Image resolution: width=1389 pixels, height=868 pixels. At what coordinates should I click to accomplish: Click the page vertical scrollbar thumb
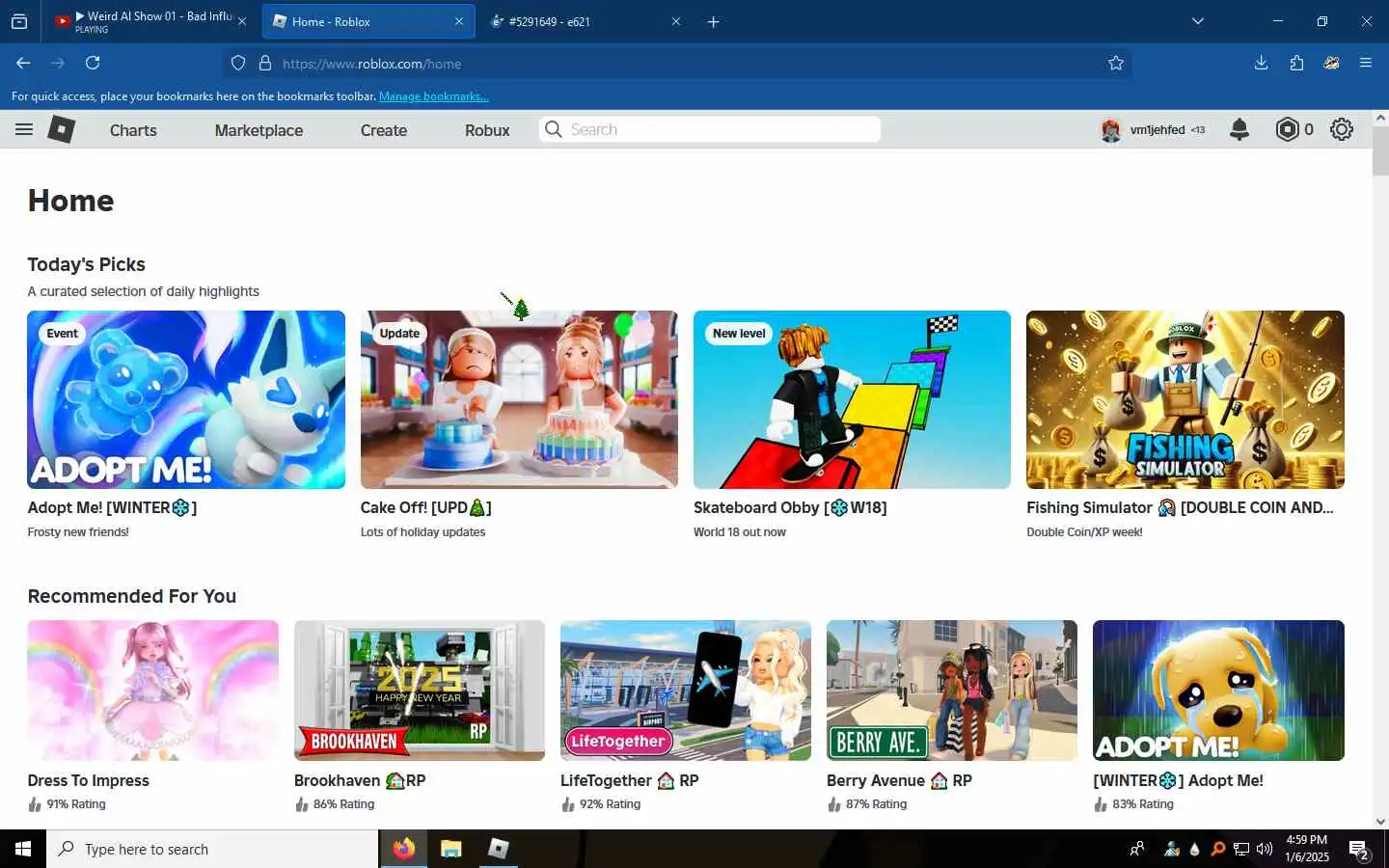(1380, 150)
